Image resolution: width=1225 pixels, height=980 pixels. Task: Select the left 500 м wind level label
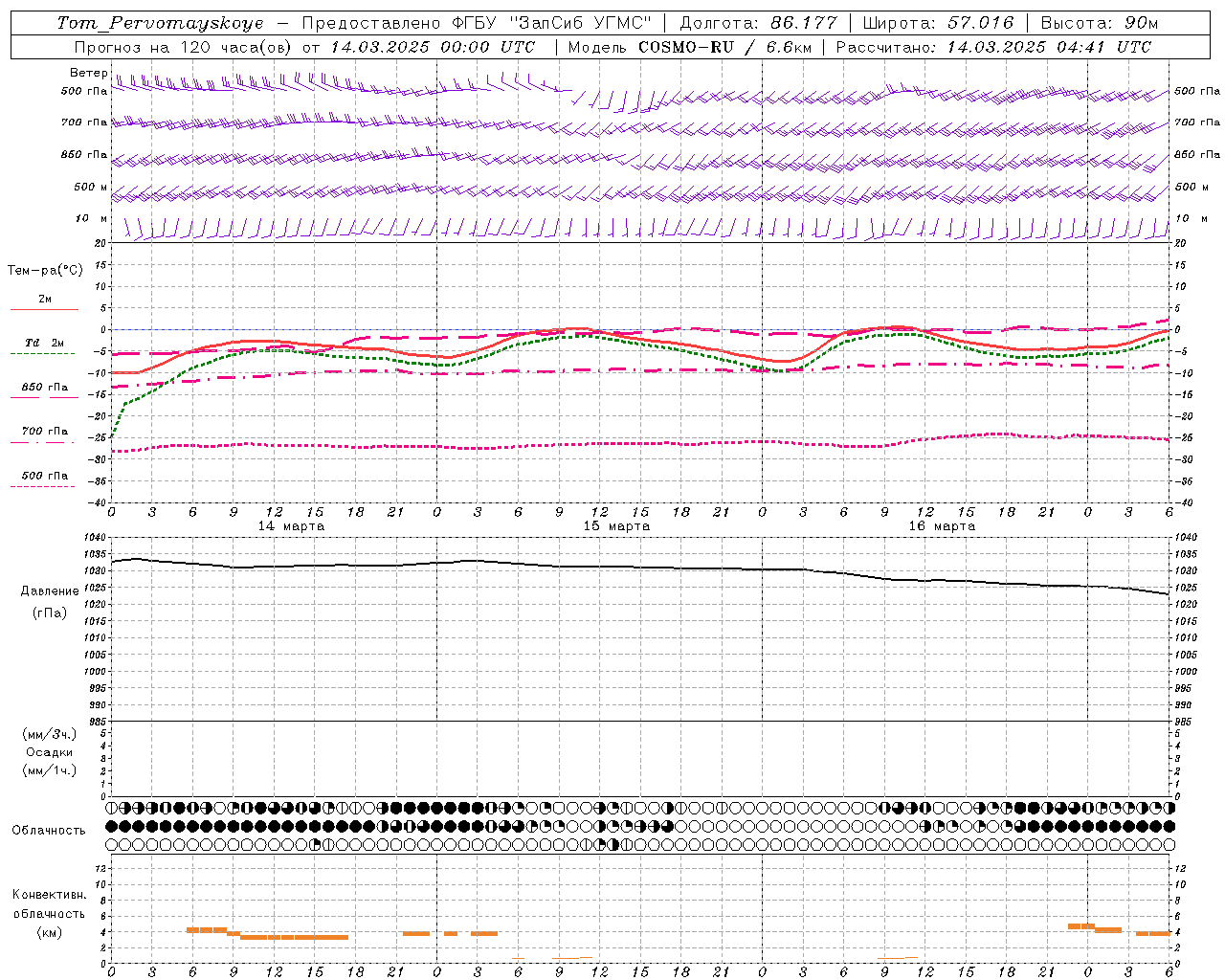tap(91, 187)
